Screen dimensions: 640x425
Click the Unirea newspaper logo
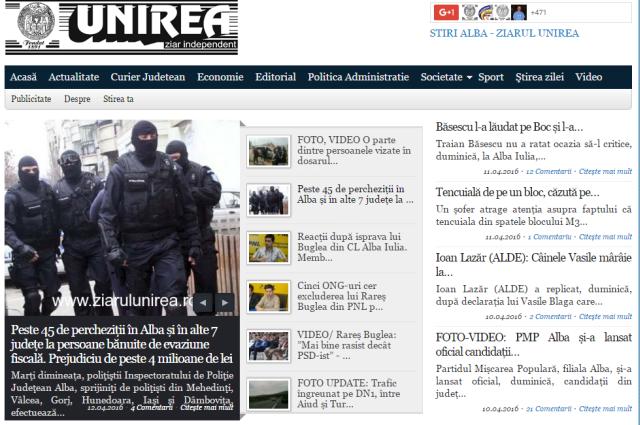point(121,27)
